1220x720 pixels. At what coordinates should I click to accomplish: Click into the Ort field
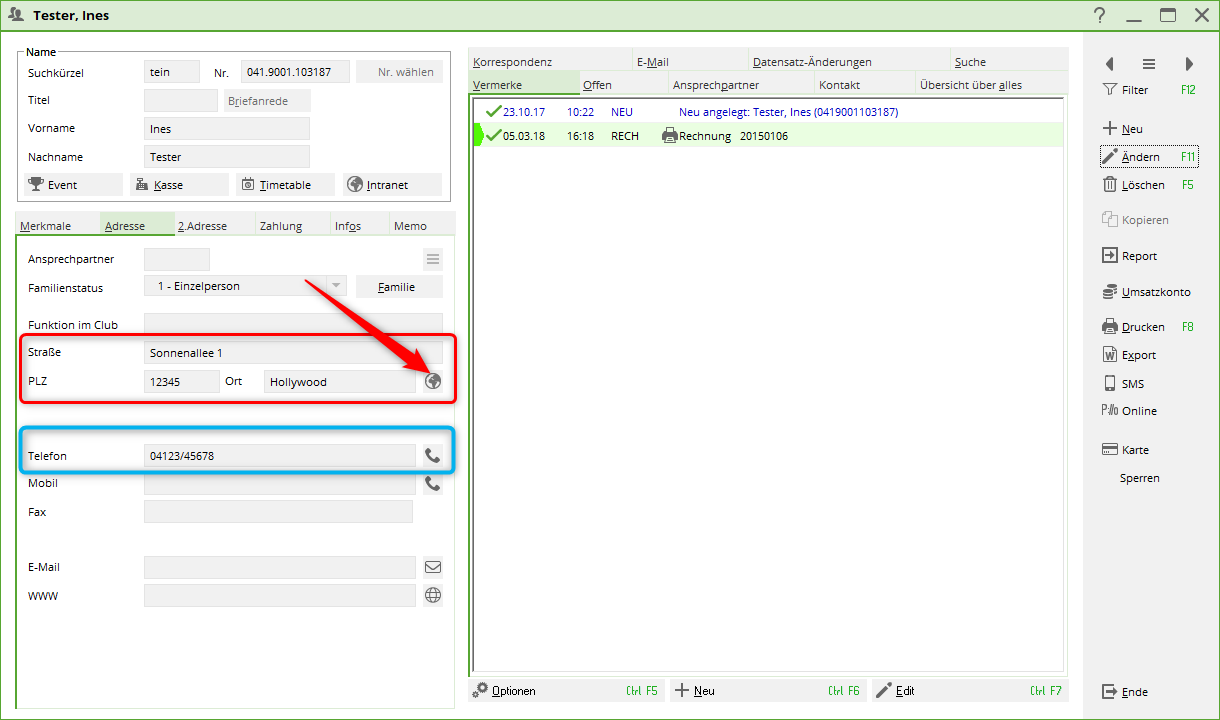point(340,381)
